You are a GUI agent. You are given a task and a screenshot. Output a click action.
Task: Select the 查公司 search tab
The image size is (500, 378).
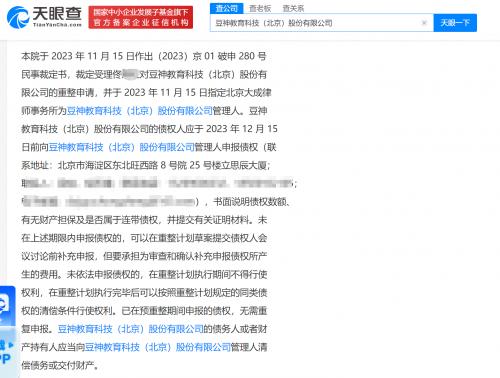(x=227, y=8)
